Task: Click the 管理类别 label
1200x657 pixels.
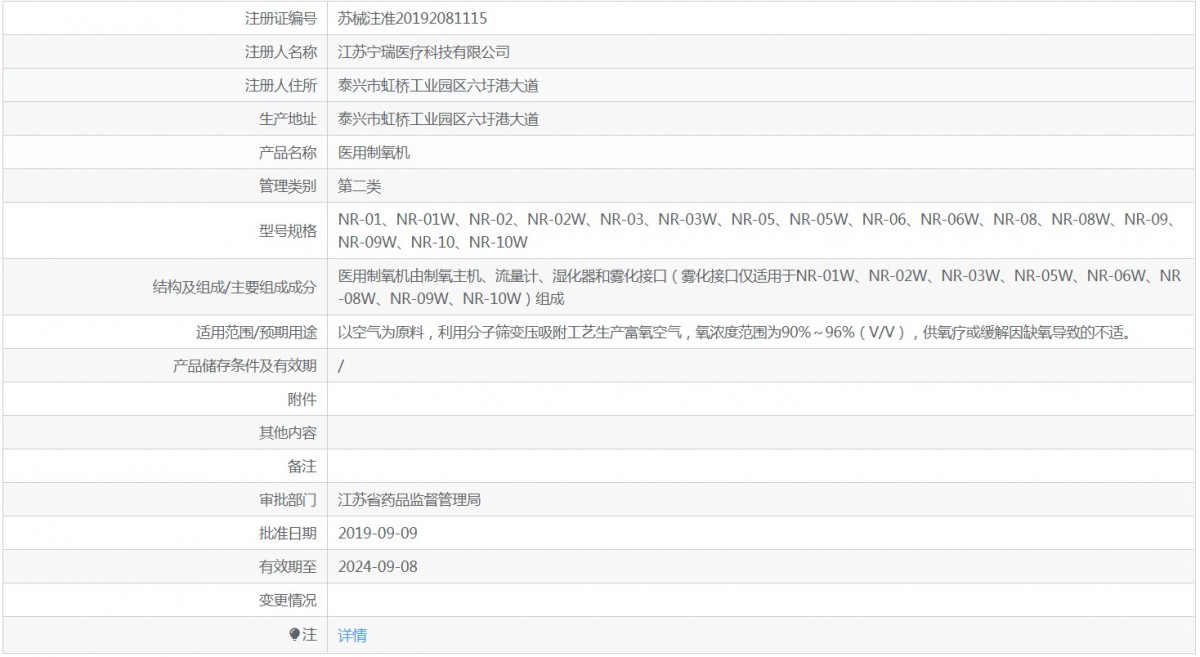Action: tap(288, 186)
